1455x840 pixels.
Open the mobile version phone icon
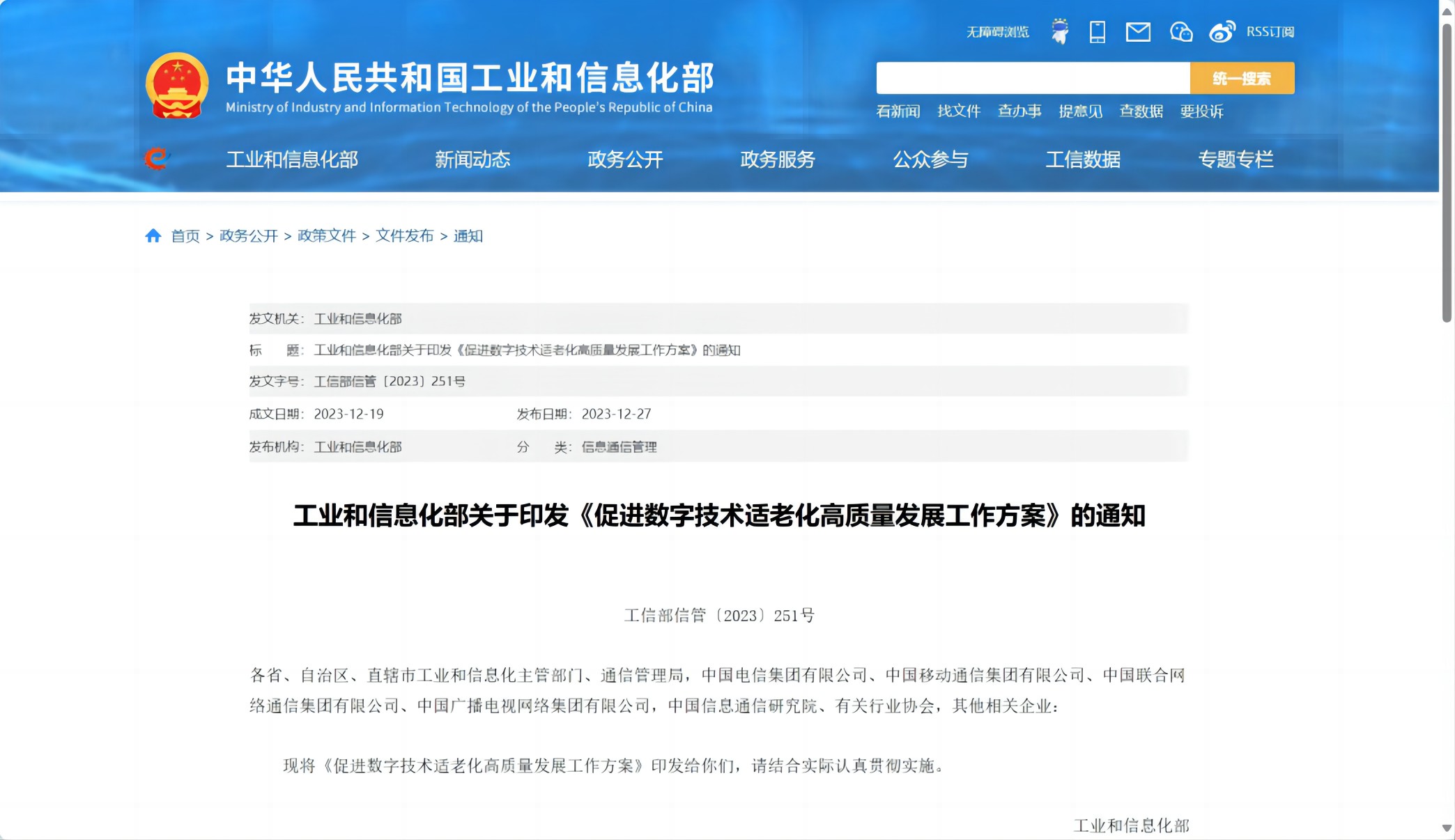coord(1098,31)
